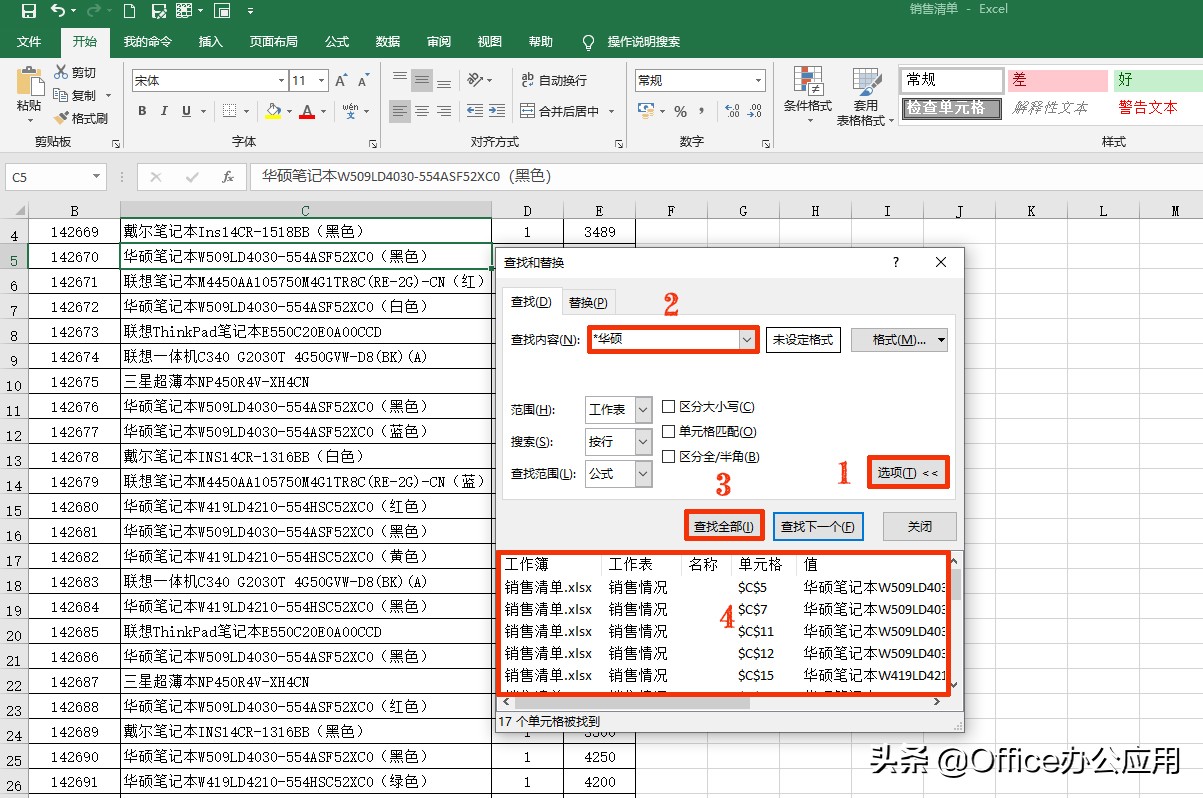Click the Undo arrow icon
The height and width of the screenshot is (798, 1203).
pyautogui.click(x=57, y=11)
